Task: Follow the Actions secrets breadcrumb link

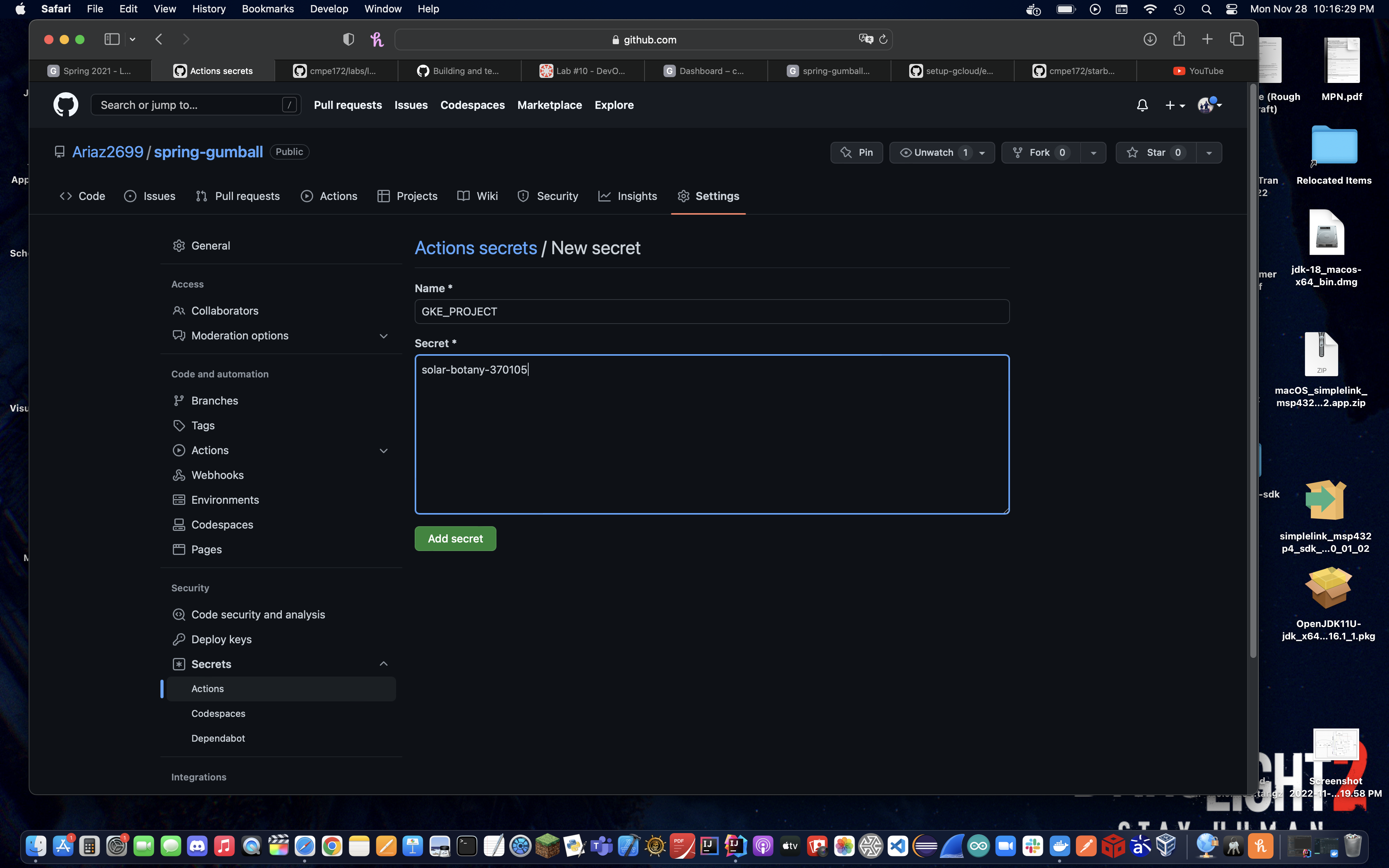Action: pyautogui.click(x=476, y=248)
